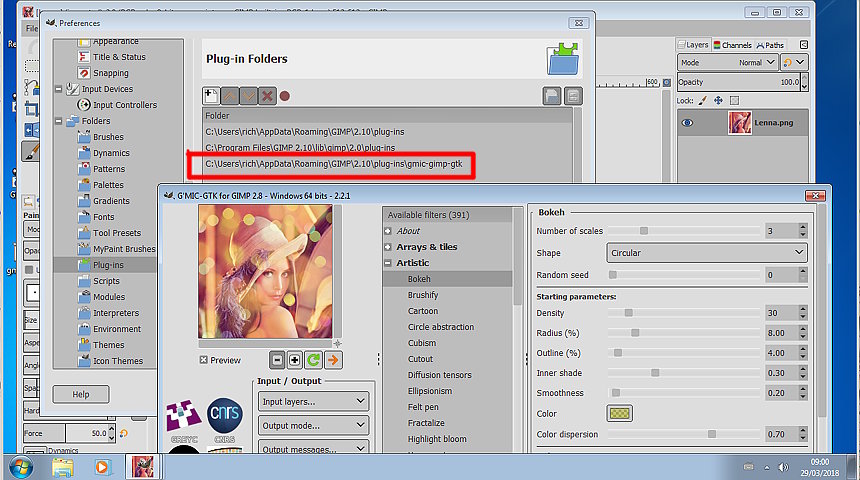The height and width of the screenshot is (480, 860).
Task: Reset Force value with orange arrow icon
Action: (x=124, y=433)
